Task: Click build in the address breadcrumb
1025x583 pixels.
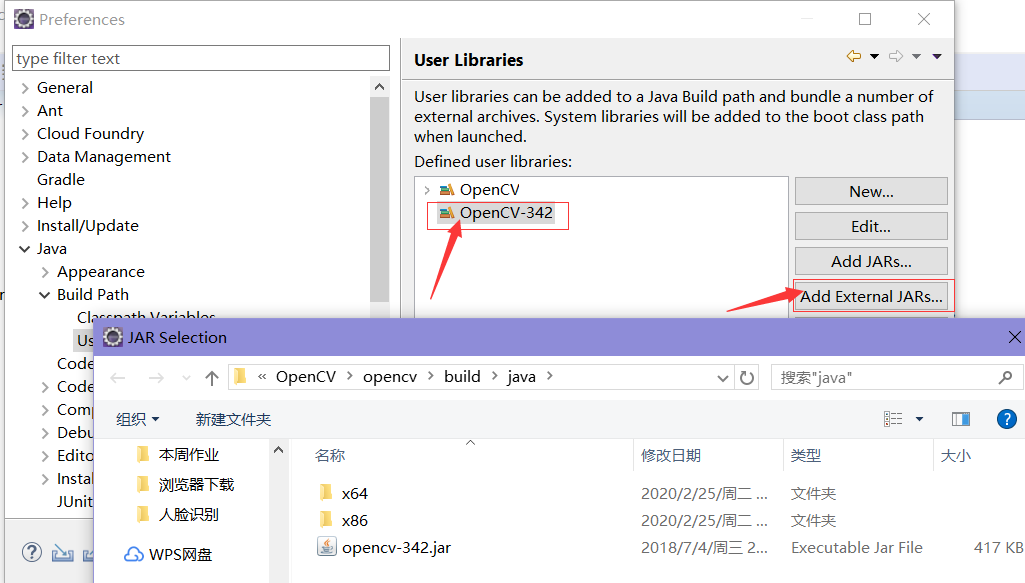Action: pos(462,377)
